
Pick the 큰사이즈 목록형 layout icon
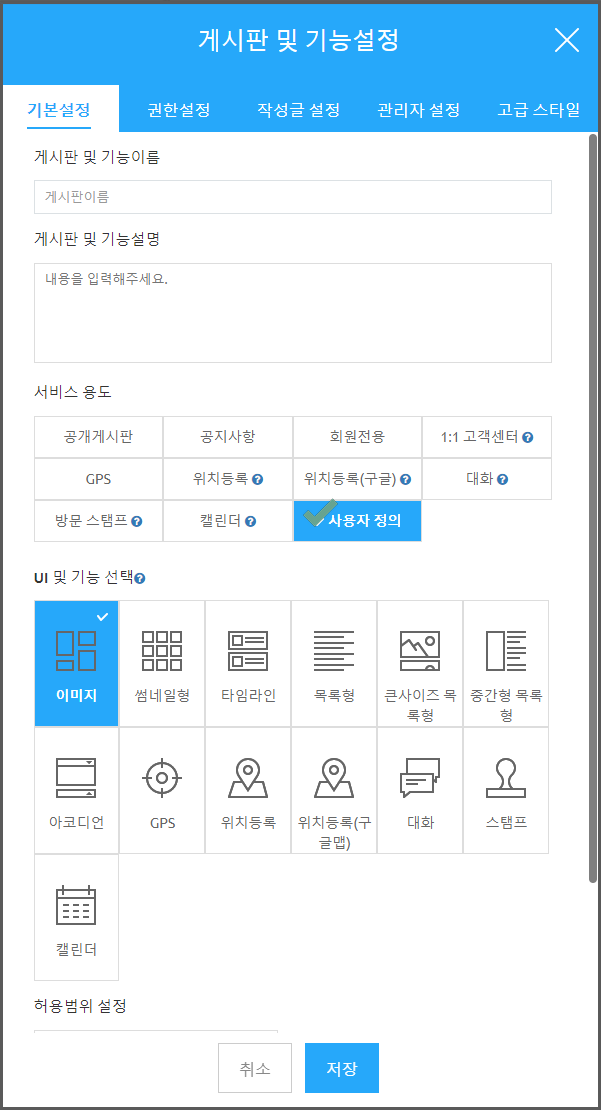tap(420, 651)
